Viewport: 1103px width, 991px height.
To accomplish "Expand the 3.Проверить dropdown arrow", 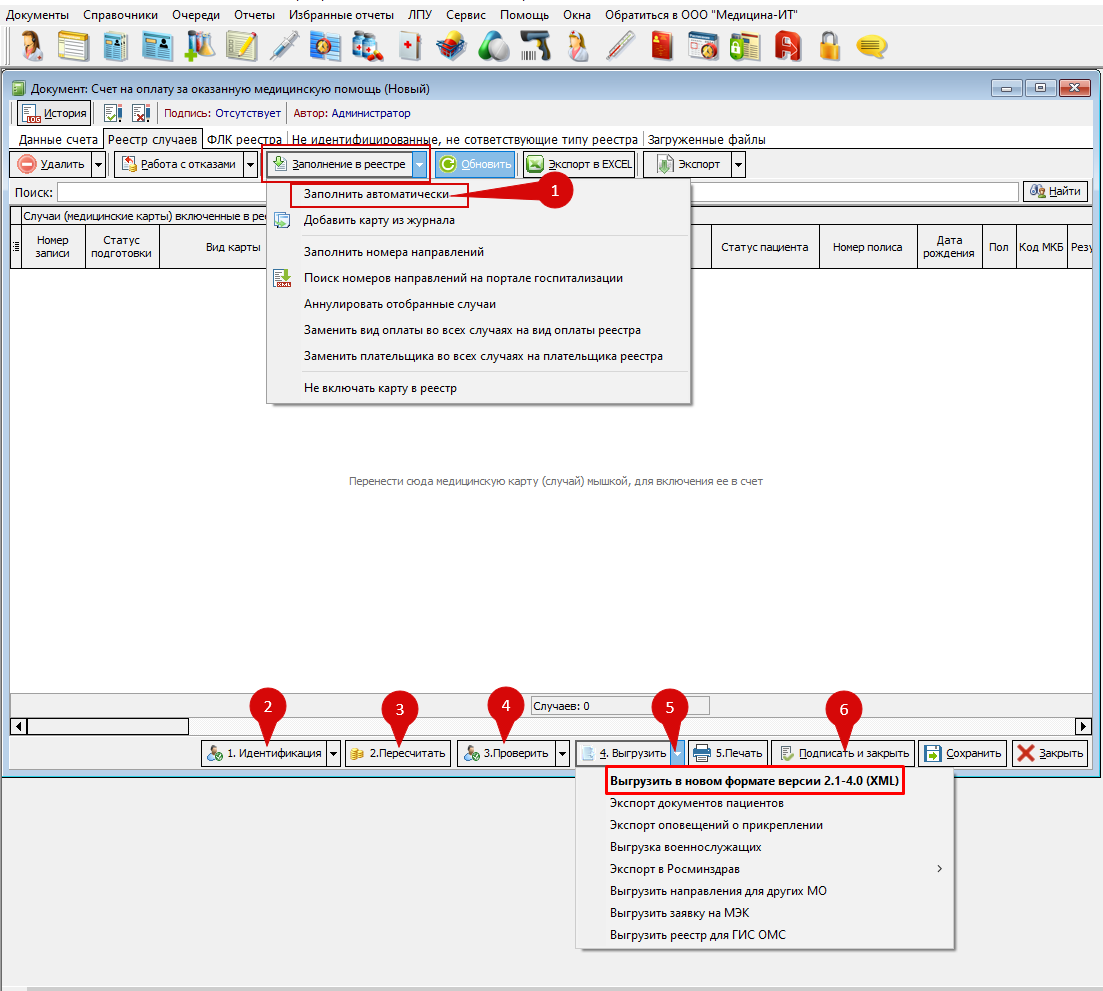I will [x=562, y=753].
